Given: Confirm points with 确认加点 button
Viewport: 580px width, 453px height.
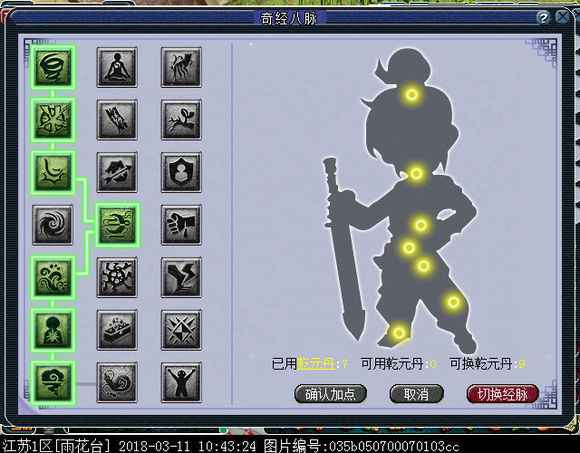Looking at the screenshot, I should click(330, 394).
